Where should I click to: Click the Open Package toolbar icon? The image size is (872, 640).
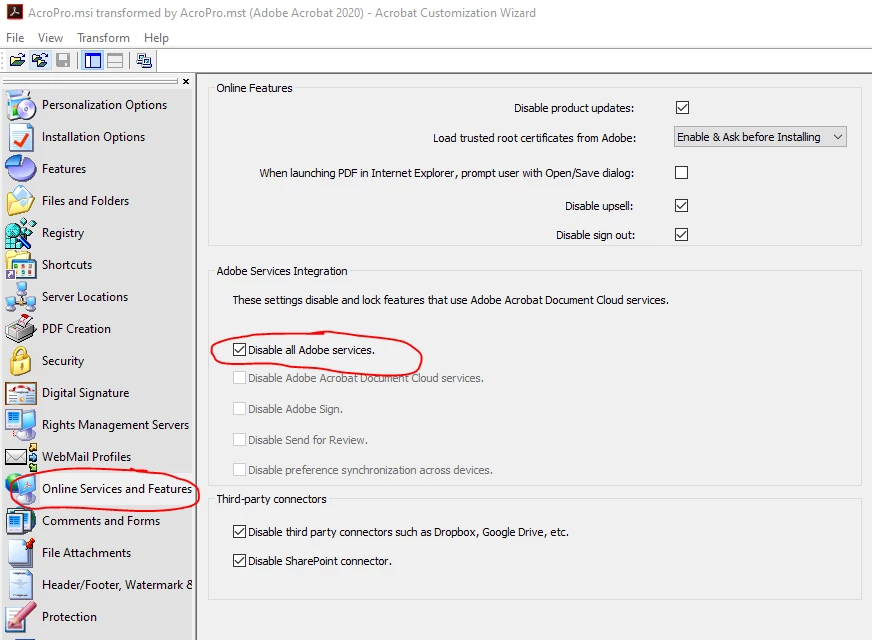click(17, 60)
